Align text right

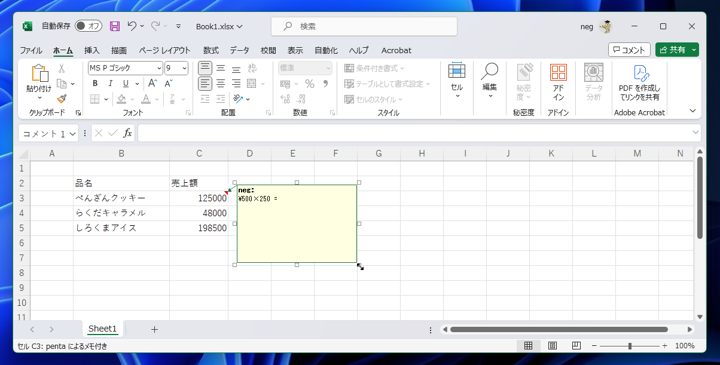[x=236, y=84]
